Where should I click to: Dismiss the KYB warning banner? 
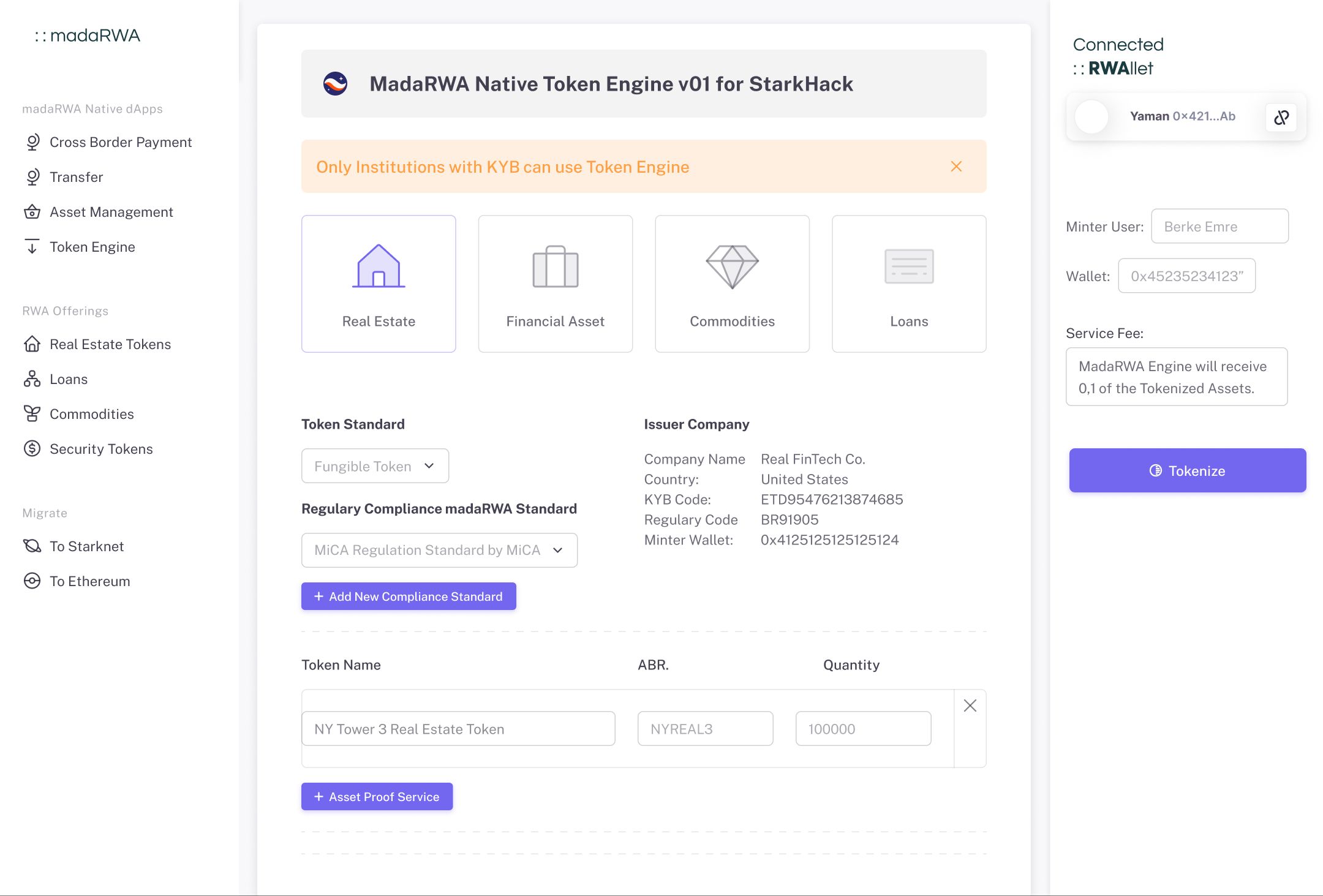pos(956,166)
